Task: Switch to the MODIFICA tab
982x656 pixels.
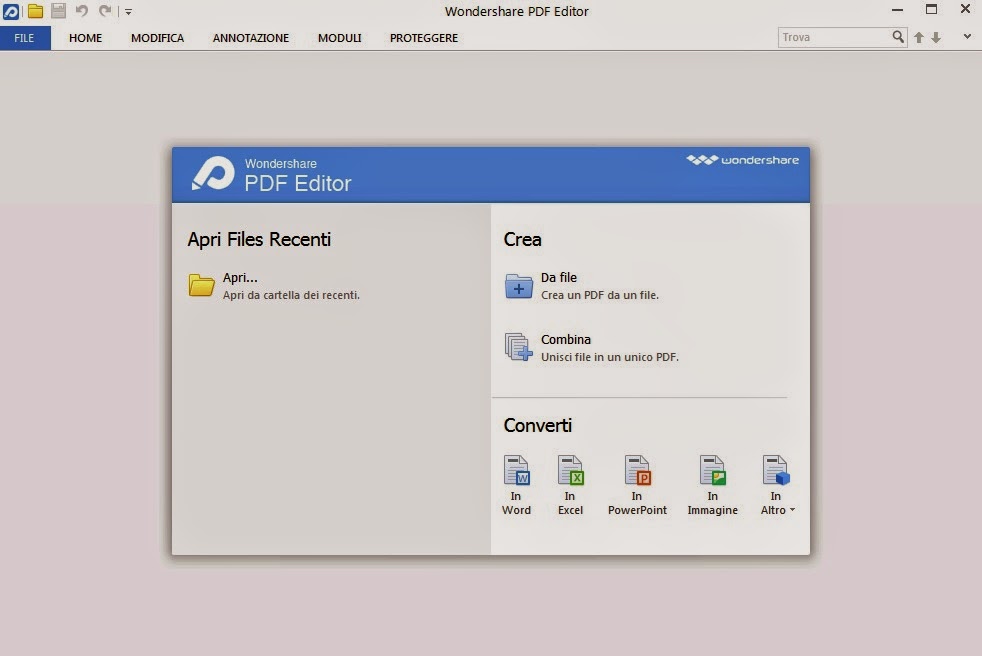Action: tap(157, 38)
